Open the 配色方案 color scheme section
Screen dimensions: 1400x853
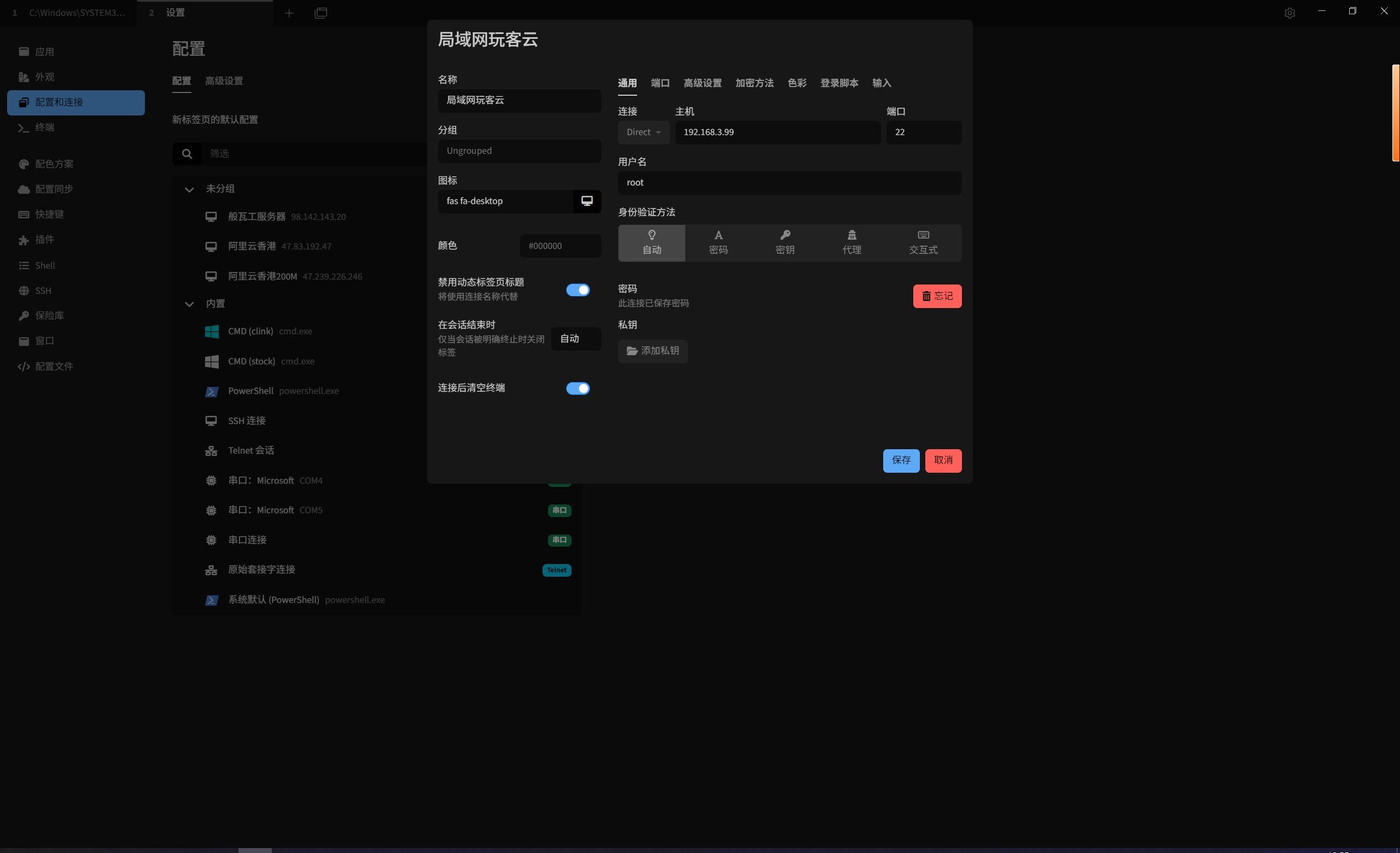pyautogui.click(x=75, y=164)
